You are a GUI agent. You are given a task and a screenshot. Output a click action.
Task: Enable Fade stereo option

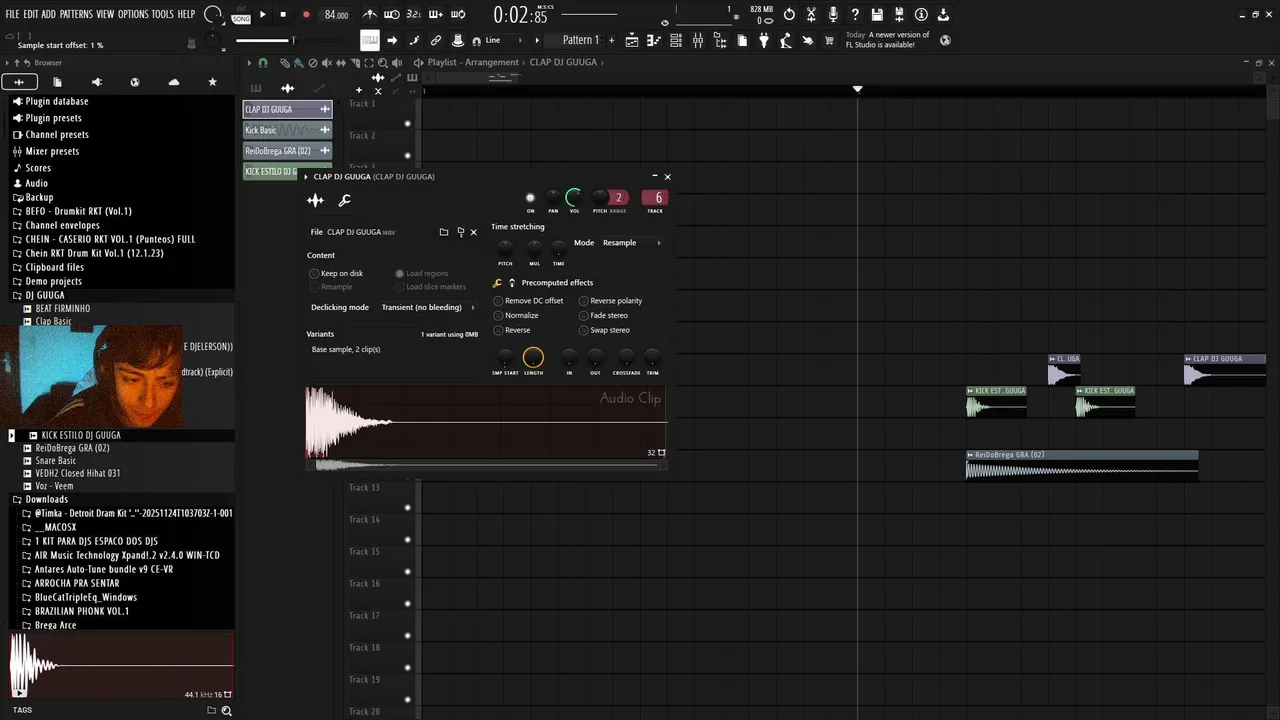604,315
